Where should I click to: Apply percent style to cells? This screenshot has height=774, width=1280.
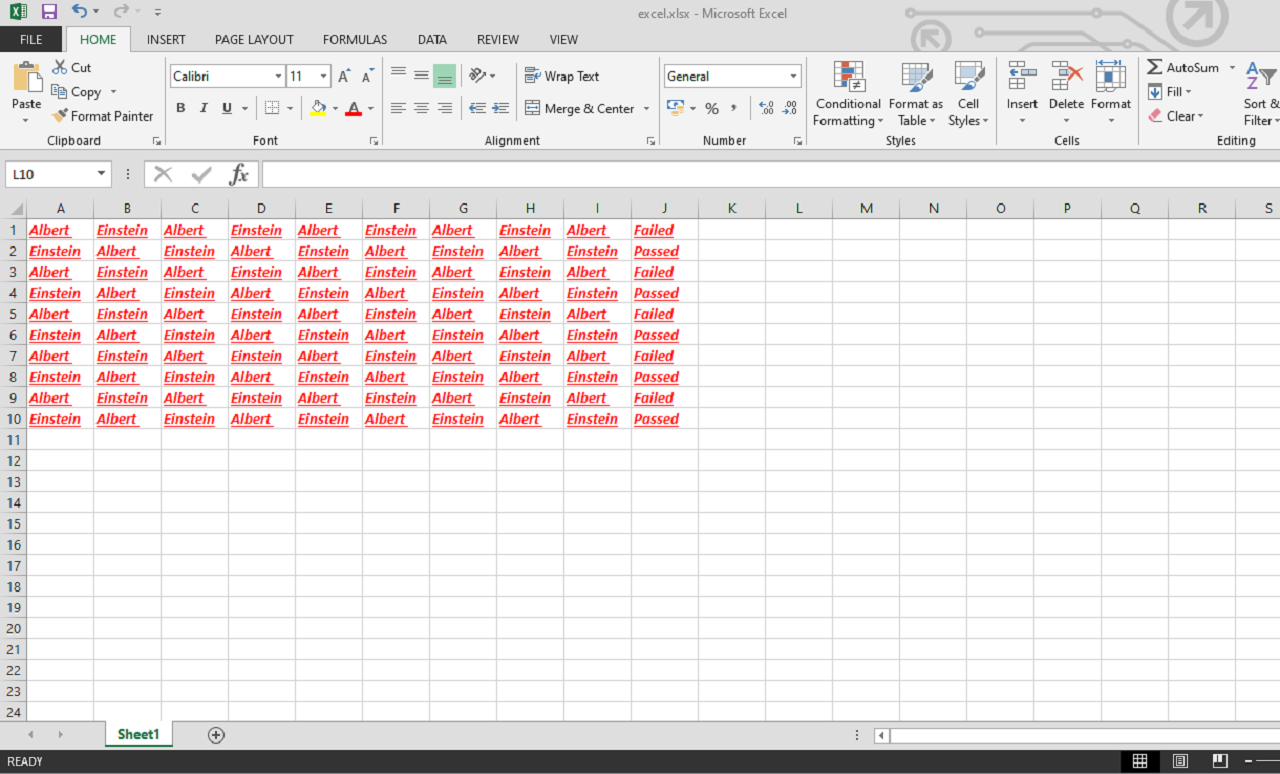coord(712,108)
